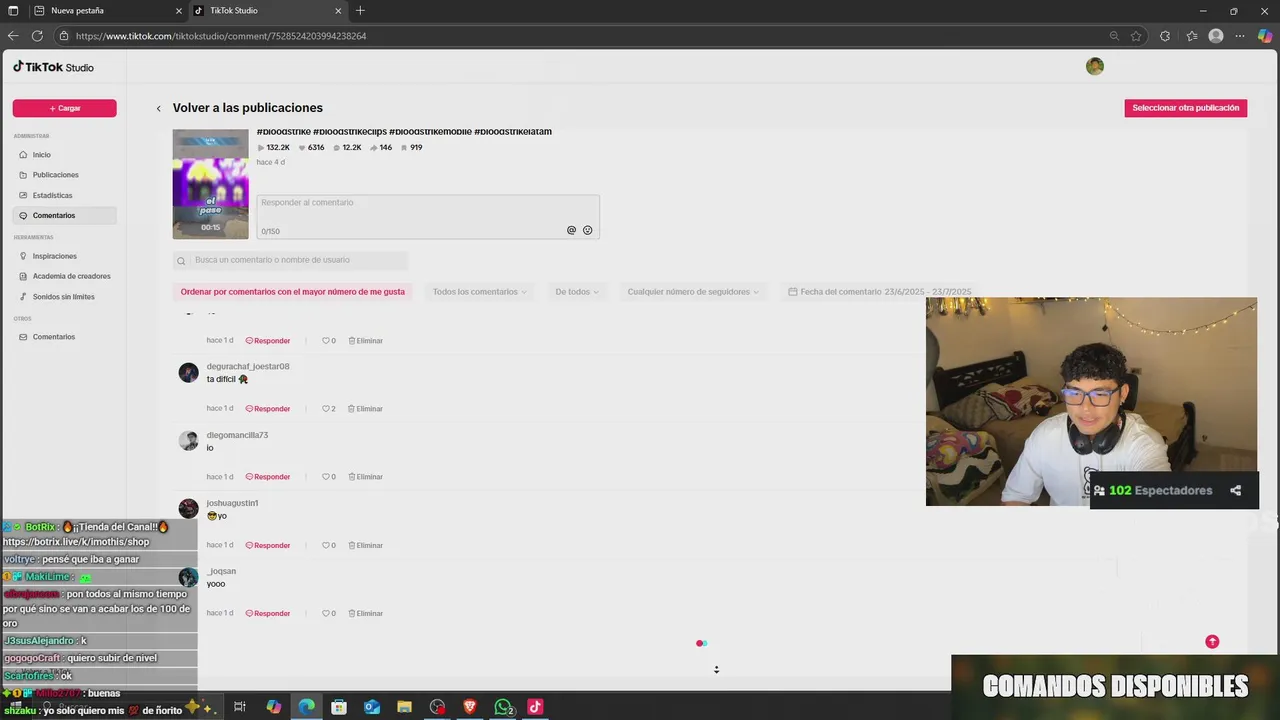This screenshot has height=720, width=1280.
Task: Open WhatsApp from the taskbar
Action: coord(503,707)
